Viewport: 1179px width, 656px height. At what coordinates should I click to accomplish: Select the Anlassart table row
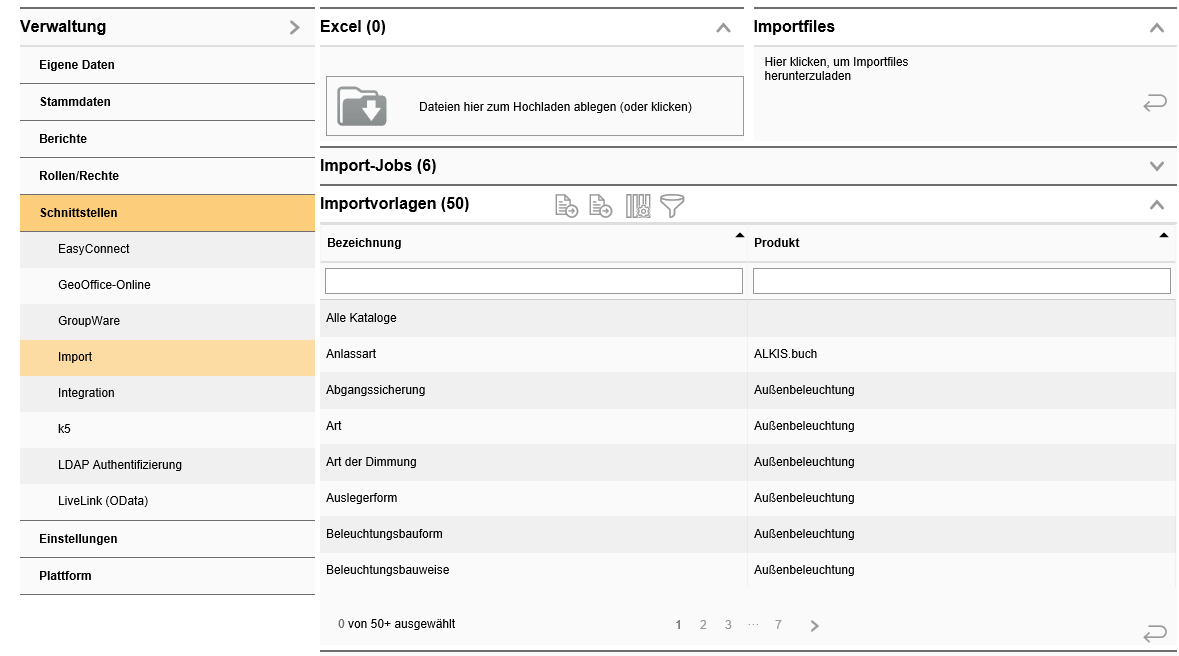[x=533, y=354]
